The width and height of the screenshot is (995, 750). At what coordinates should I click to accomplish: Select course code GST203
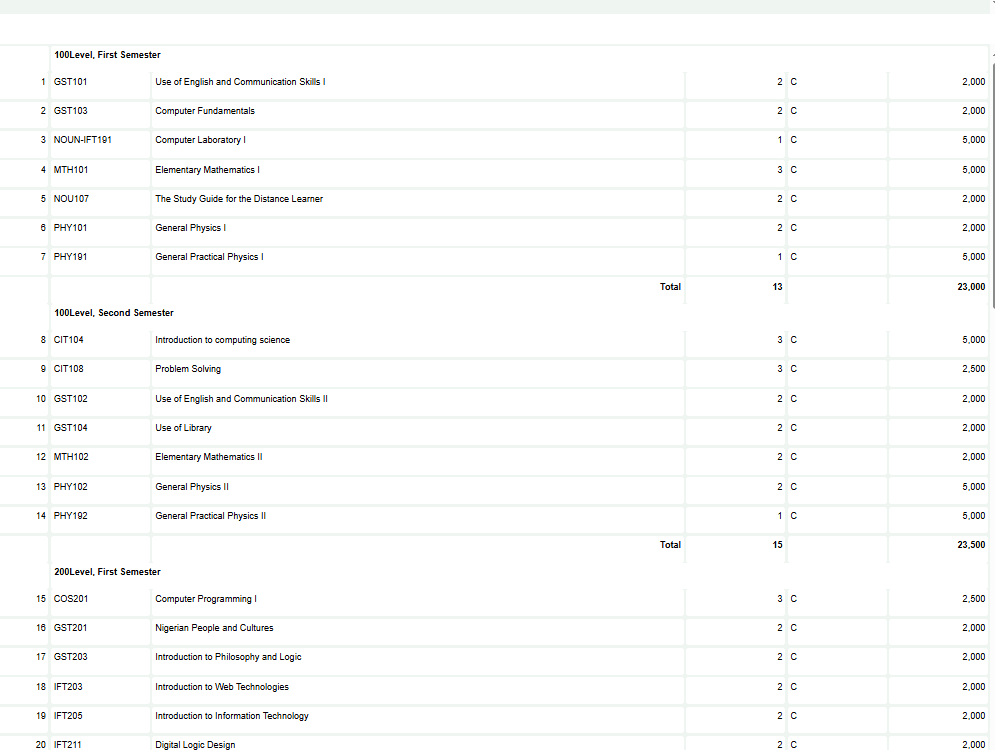(70, 657)
